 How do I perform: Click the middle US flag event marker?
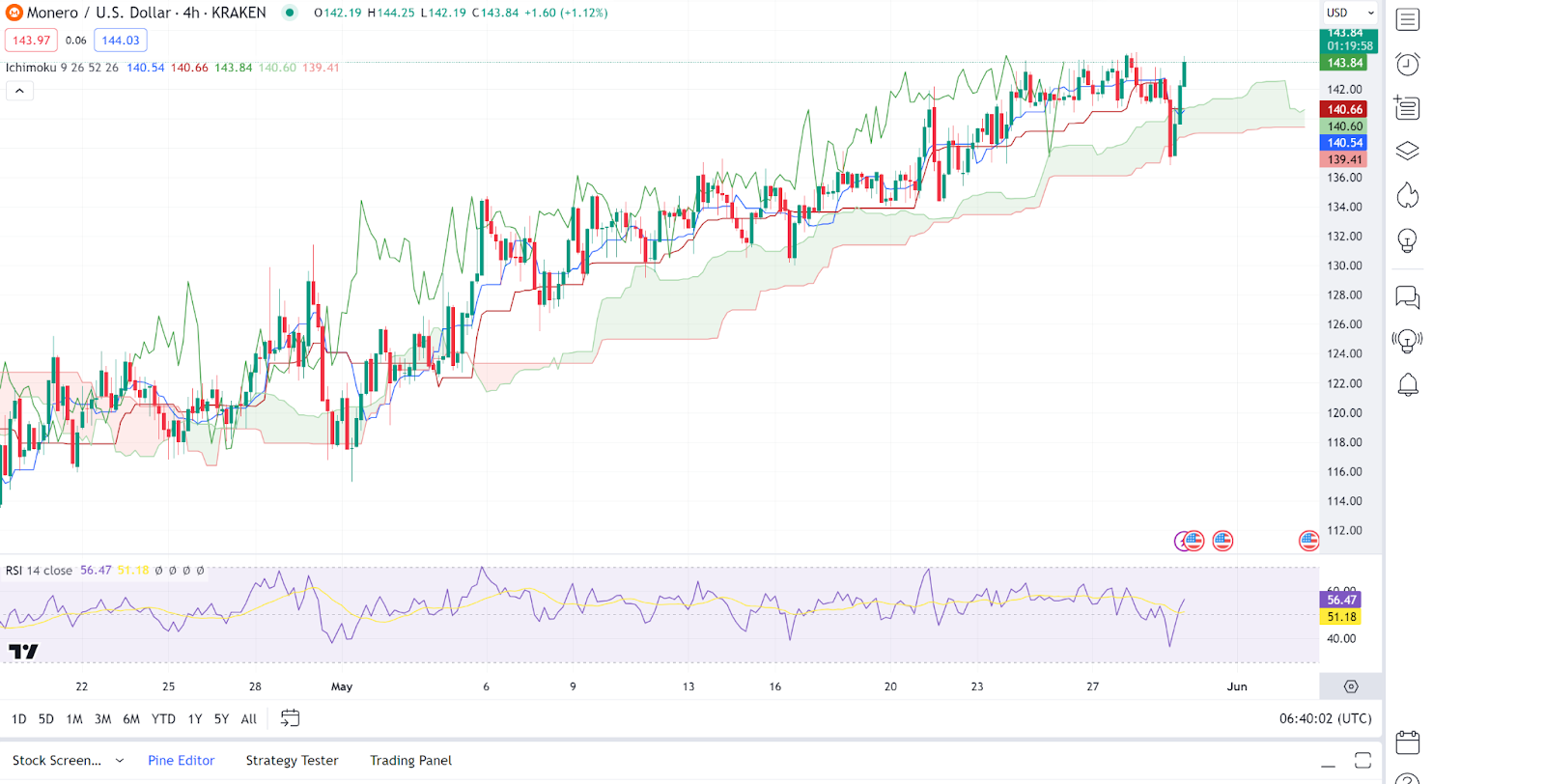(1222, 541)
